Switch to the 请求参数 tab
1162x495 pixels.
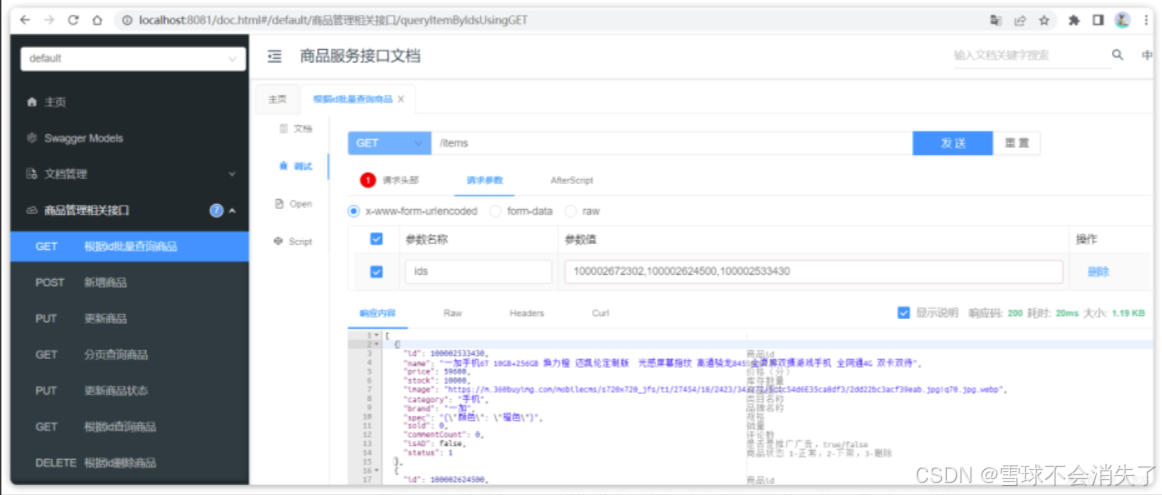485,180
